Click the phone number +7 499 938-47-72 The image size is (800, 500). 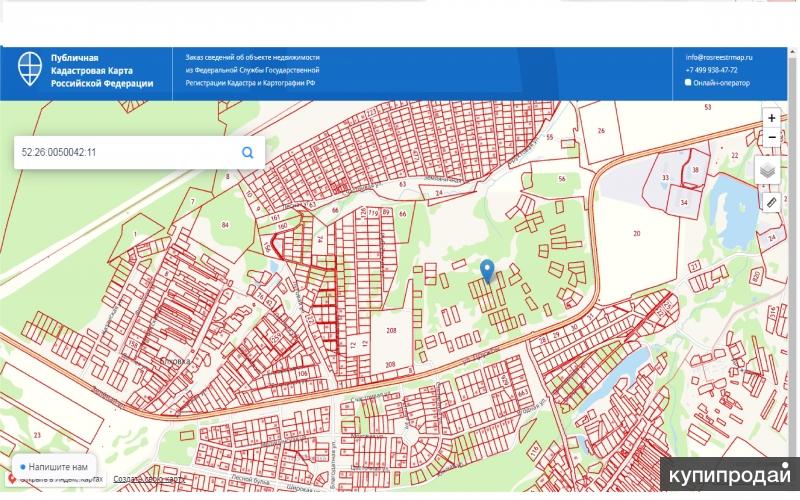[711, 70]
